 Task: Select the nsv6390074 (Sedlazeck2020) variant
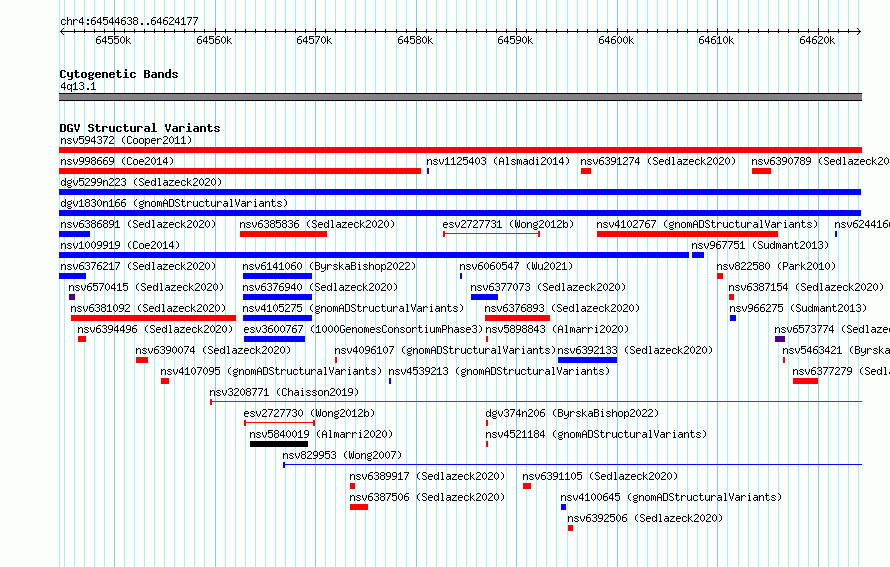213,350
